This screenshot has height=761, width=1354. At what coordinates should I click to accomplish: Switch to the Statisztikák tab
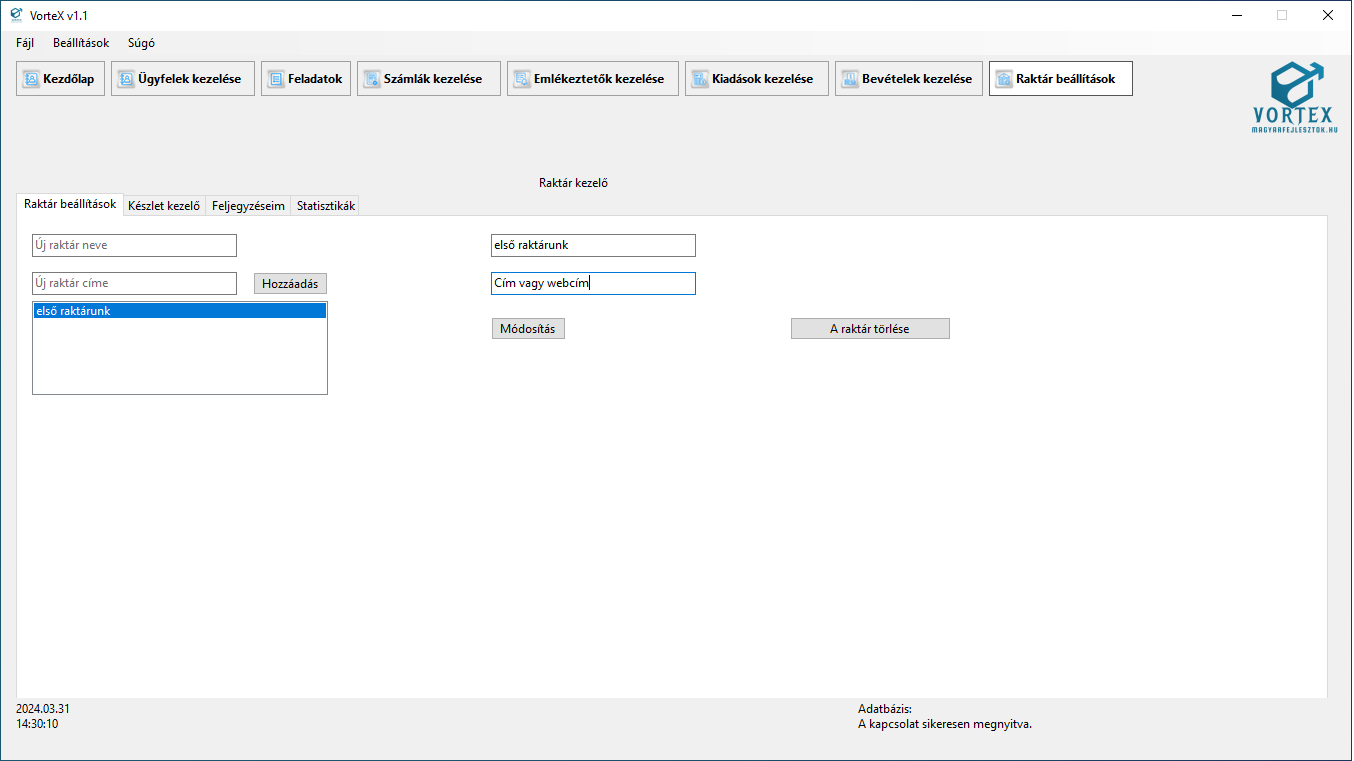325,206
